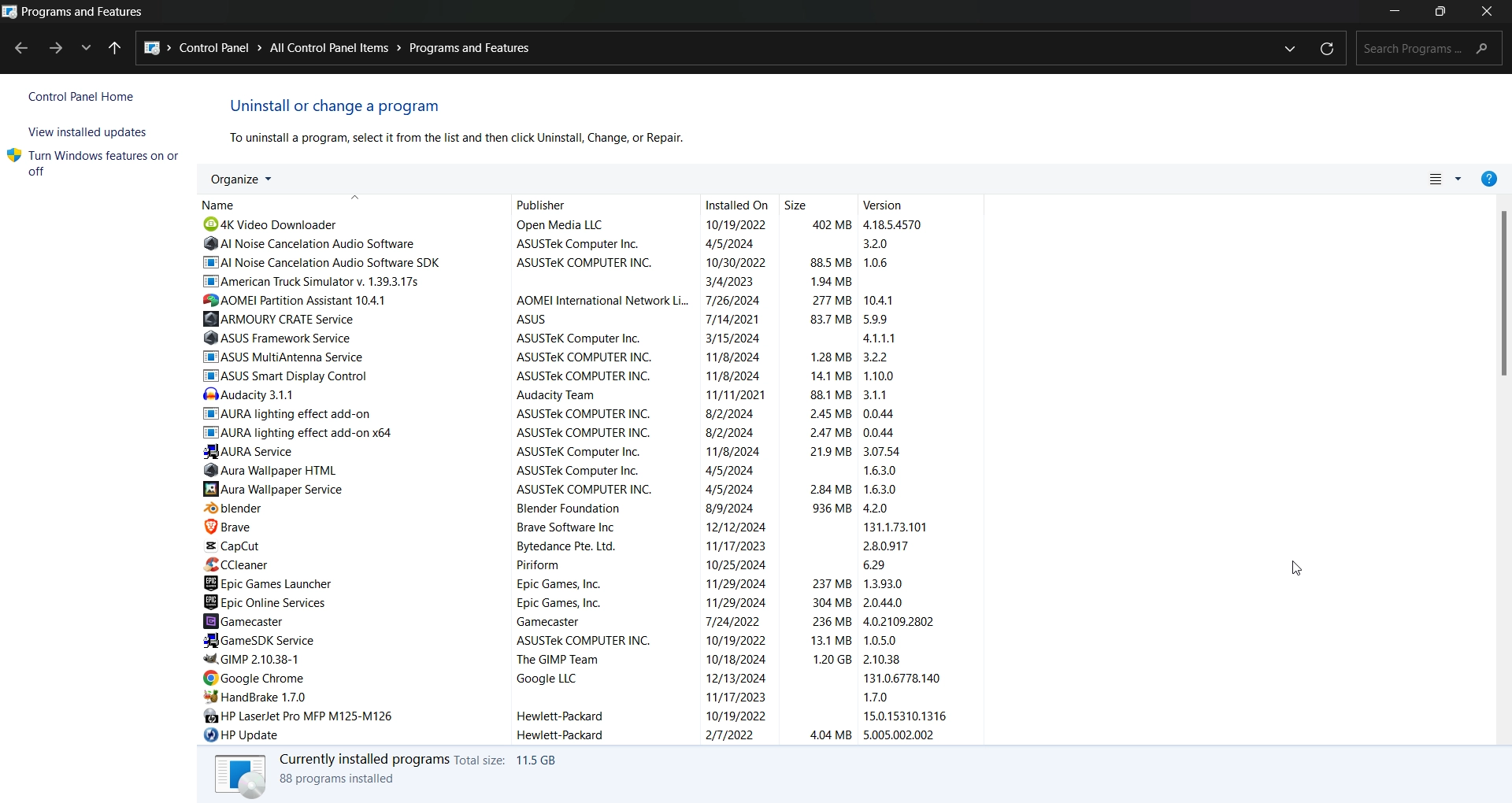Image resolution: width=1512 pixels, height=803 pixels.
Task: Open the Help question mark icon
Action: pyautogui.click(x=1488, y=179)
